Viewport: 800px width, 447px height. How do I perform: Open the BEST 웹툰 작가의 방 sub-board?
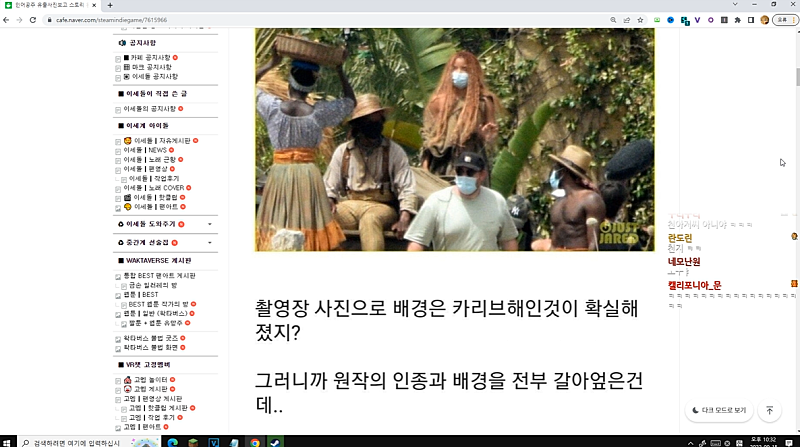(158, 304)
